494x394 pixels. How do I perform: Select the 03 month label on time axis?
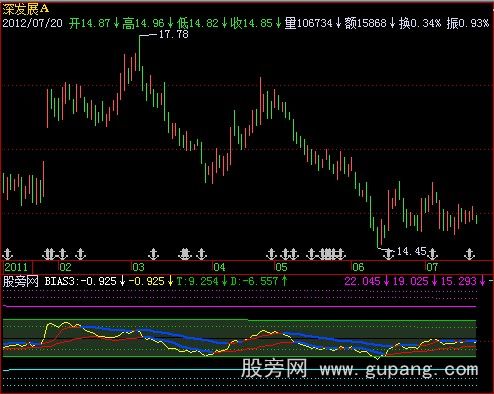pos(138,267)
